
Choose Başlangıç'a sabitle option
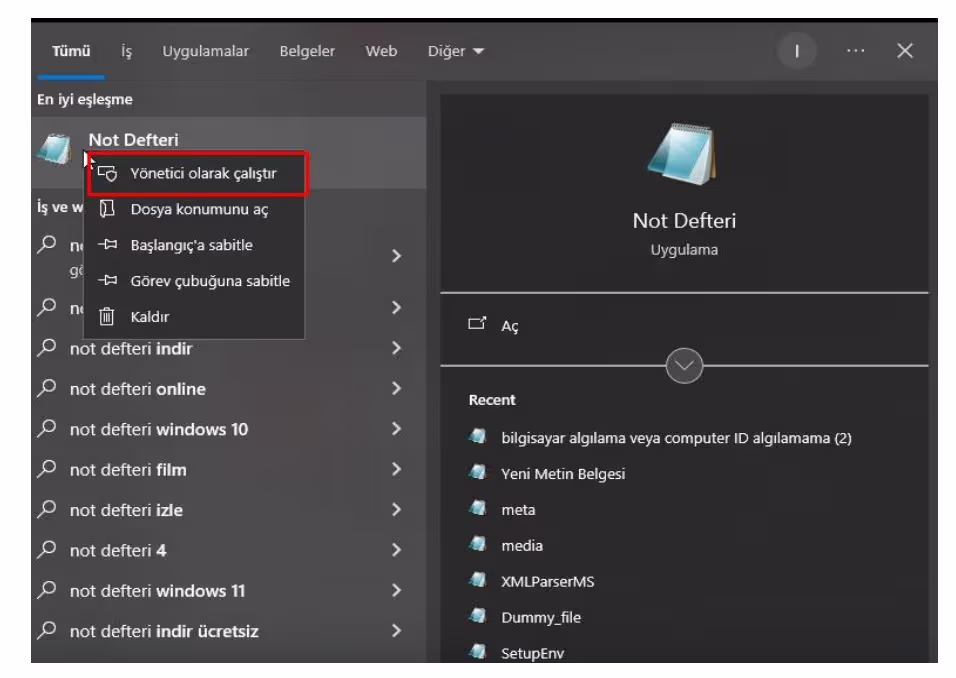[x=194, y=245]
